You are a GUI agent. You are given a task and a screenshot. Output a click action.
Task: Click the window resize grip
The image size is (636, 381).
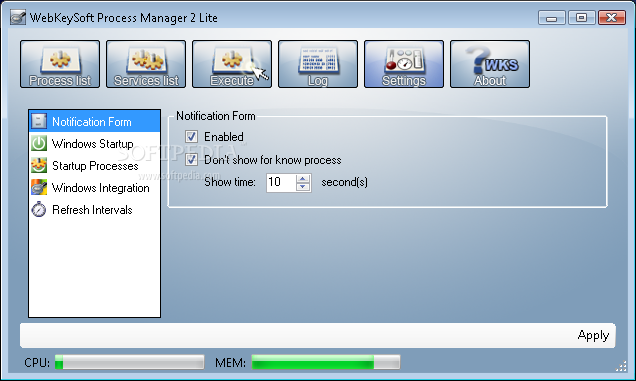pyautogui.click(x=621, y=366)
